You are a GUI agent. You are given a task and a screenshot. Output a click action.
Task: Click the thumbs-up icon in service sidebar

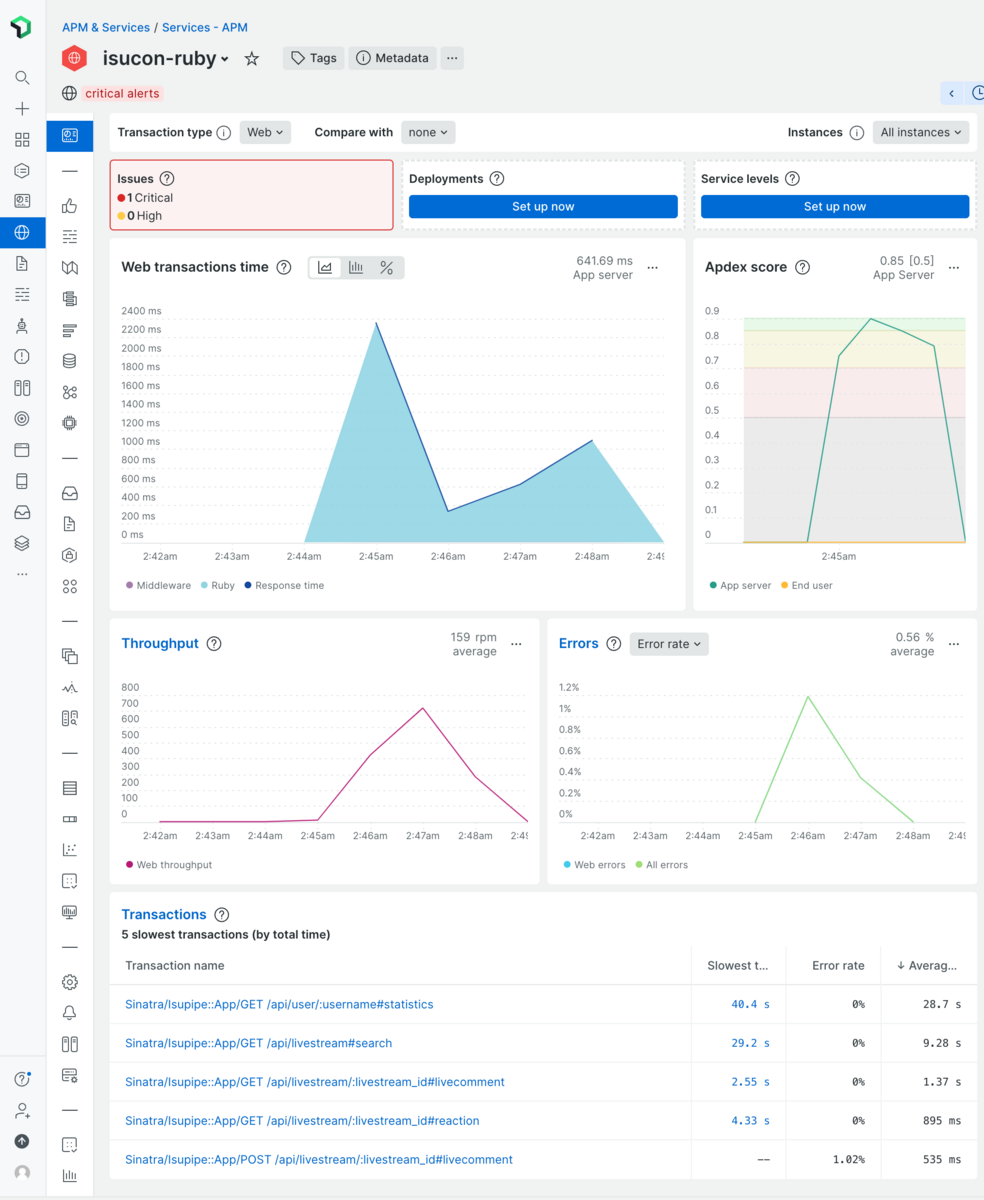[70, 206]
